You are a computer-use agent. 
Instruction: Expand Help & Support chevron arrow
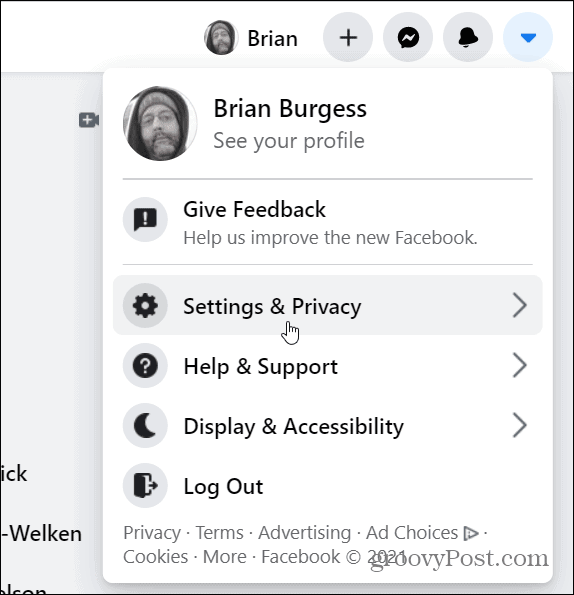(x=519, y=365)
